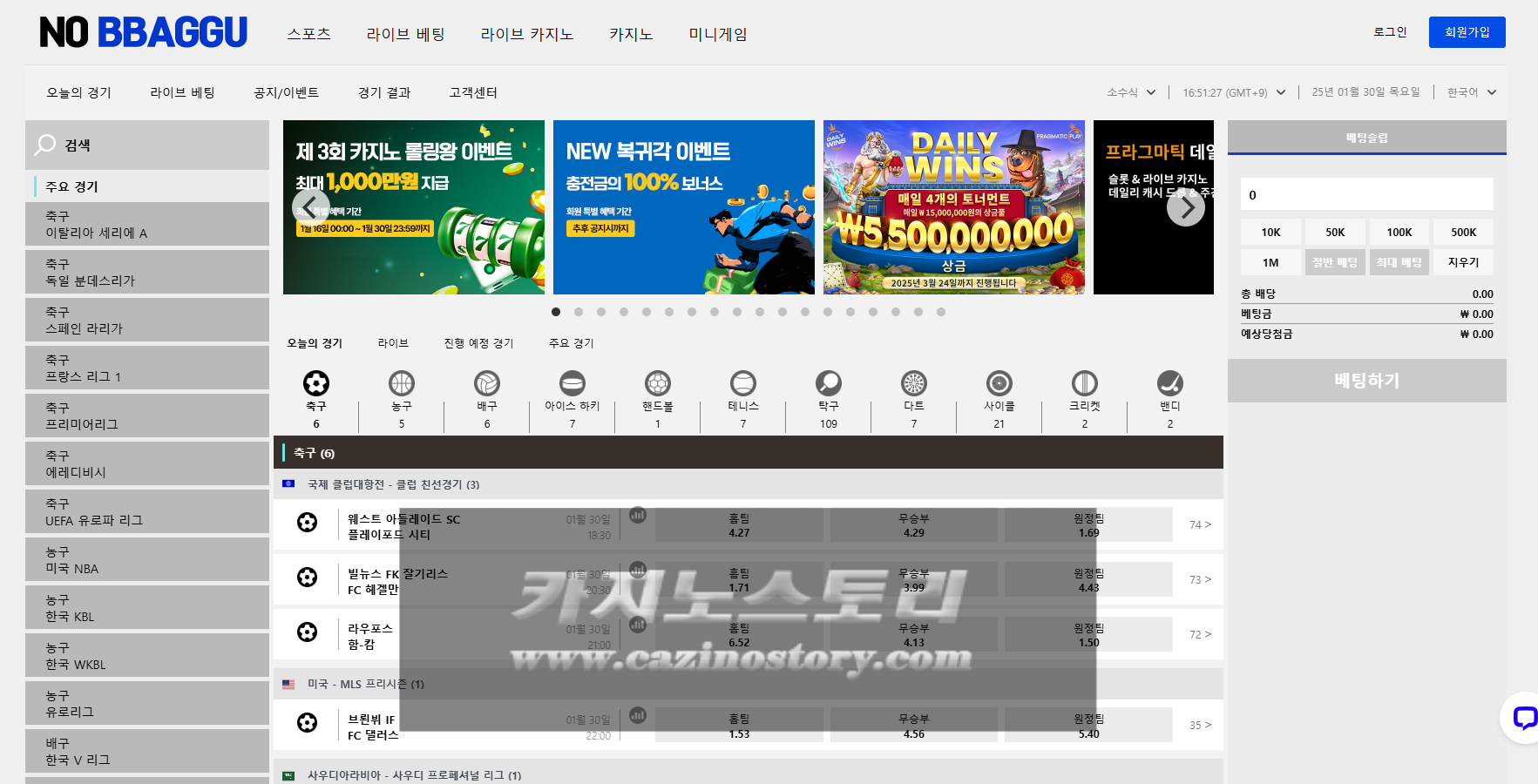Click the 베팅하기 place bet button

pyautogui.click(x=1366, y=381)
